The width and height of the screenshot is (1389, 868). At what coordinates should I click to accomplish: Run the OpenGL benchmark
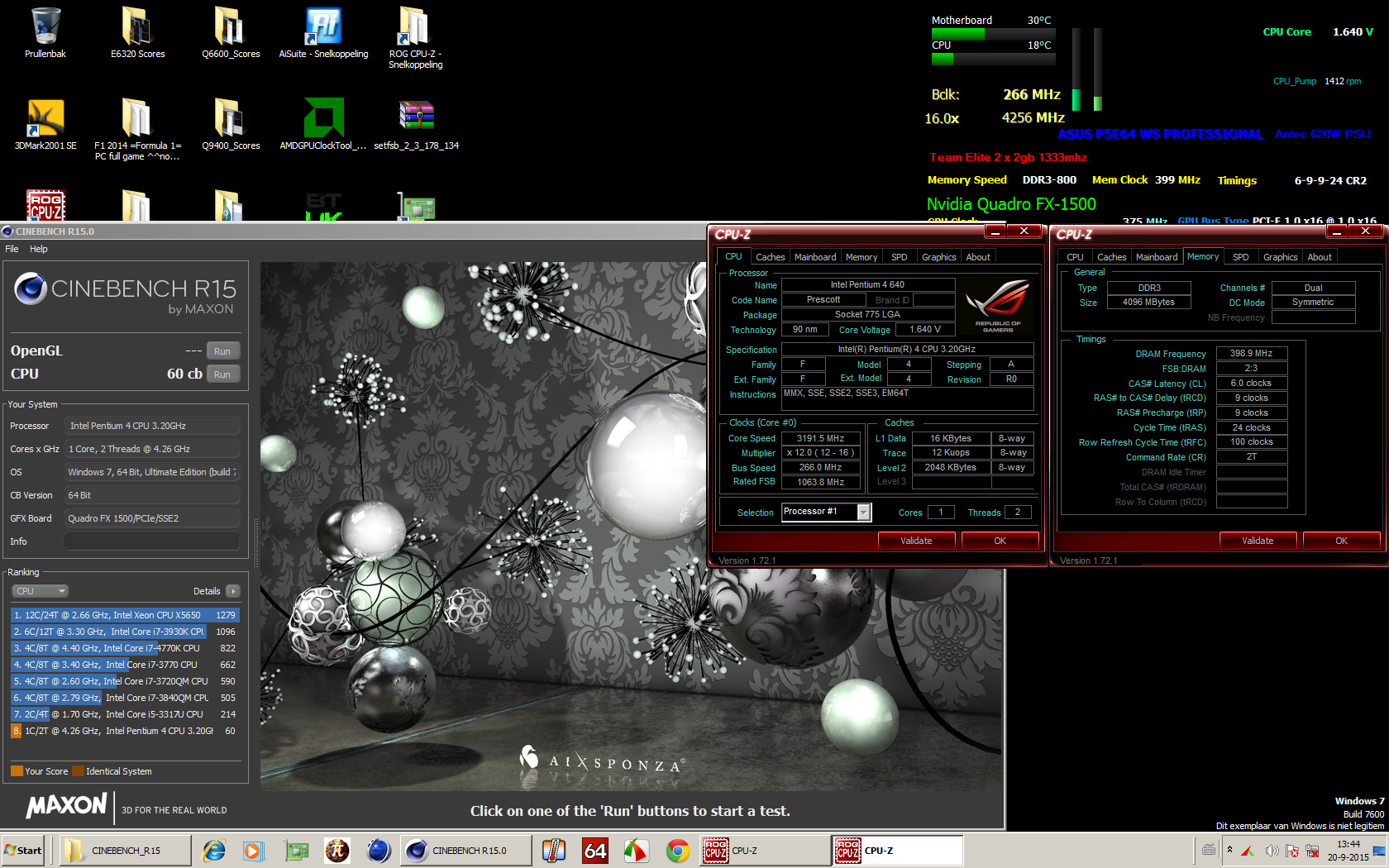[222, 351]
